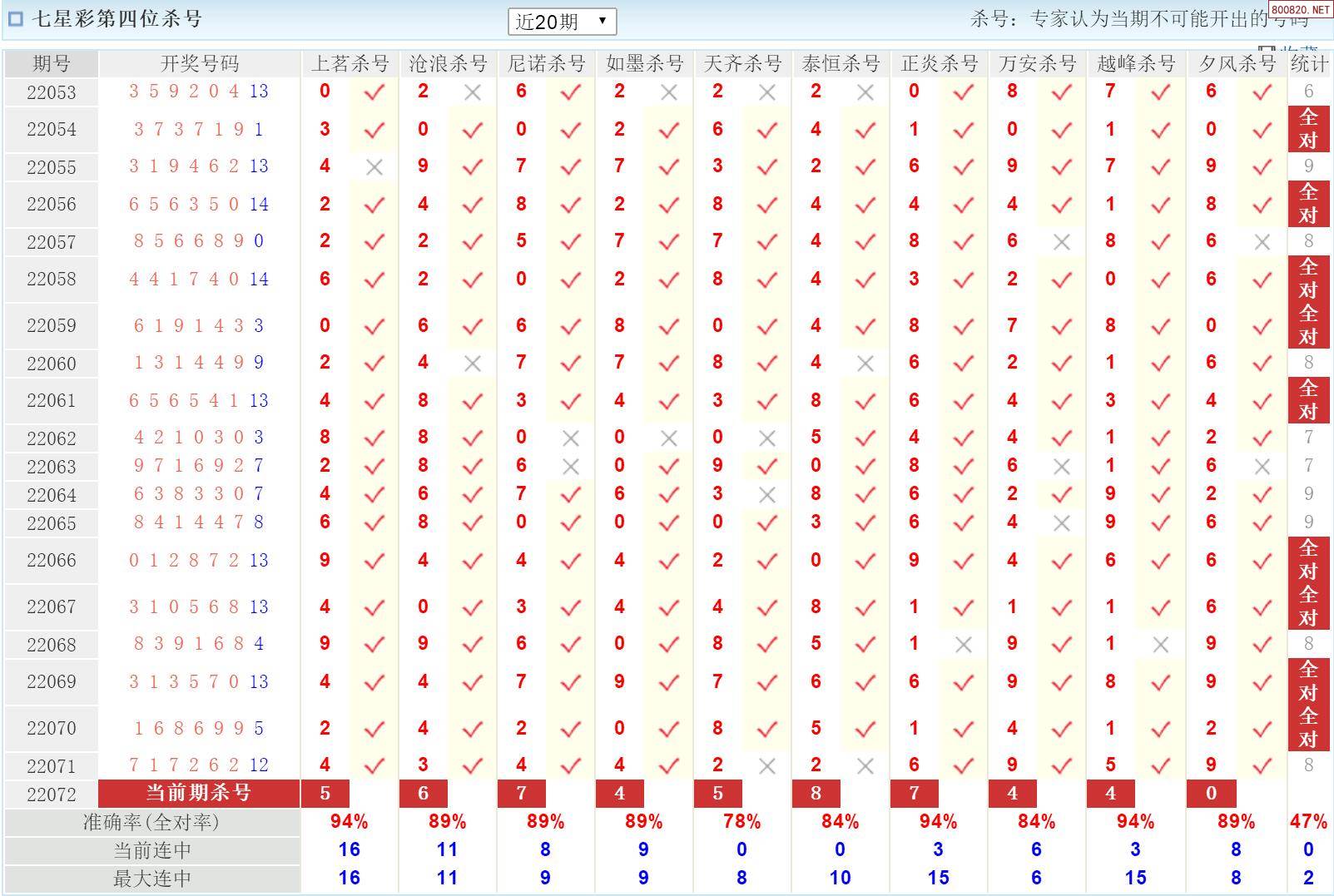Screen dimensions: 1334x896
Task: Click the red 全对 cell in row 22061
Action: click(1309, 400)
